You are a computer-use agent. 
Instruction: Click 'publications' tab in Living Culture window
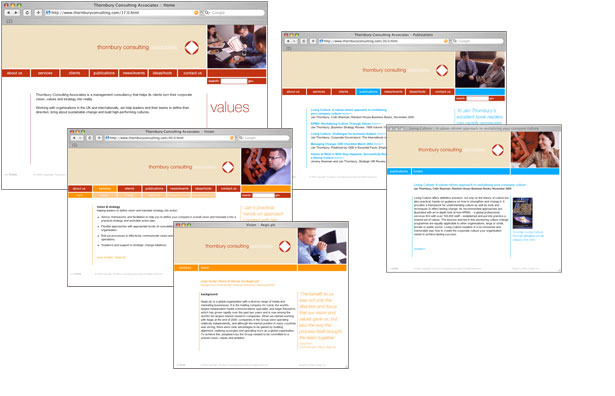click(x=399, y=171)
